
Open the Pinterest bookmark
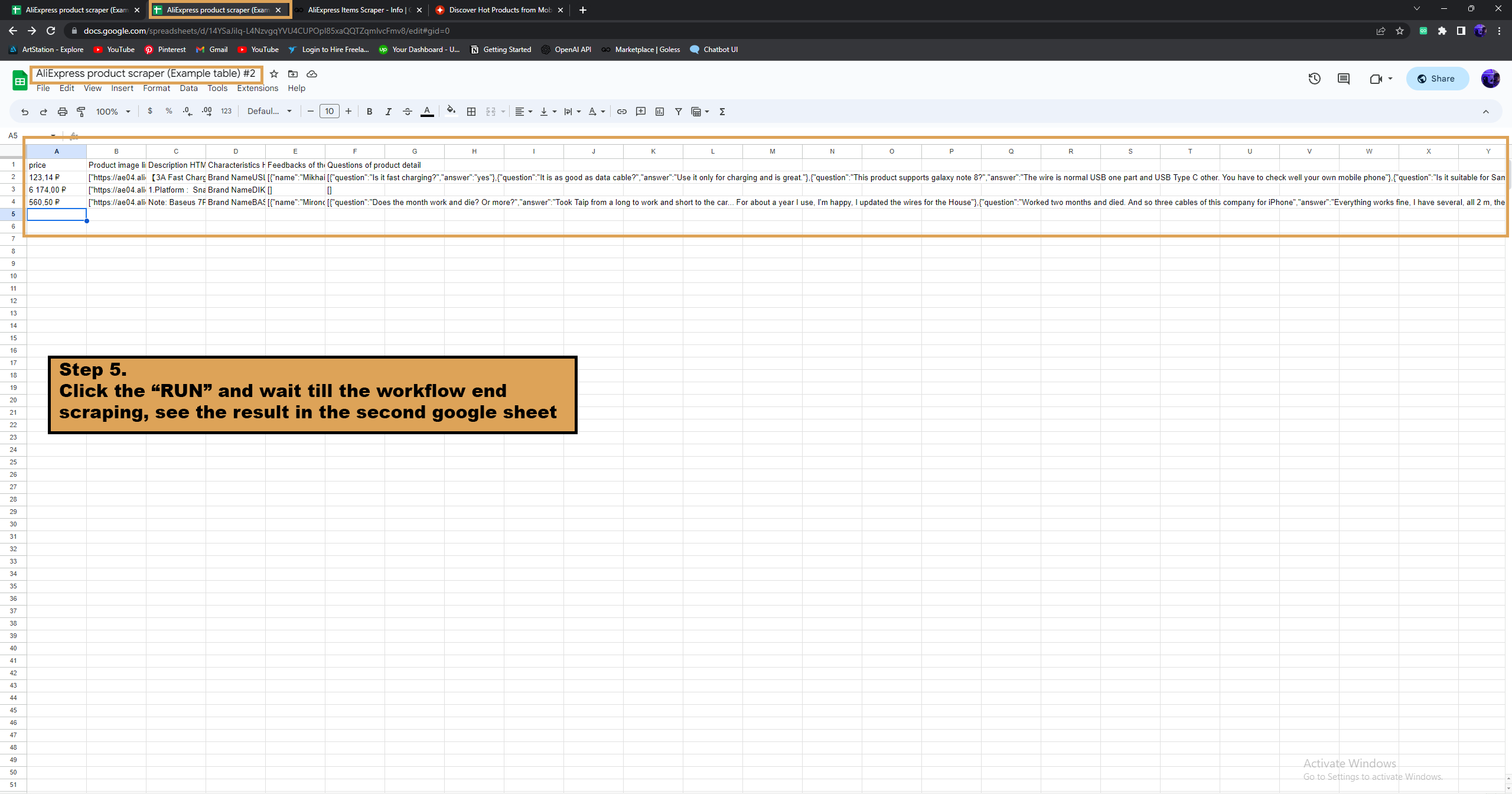pyautogui.click(x=165, y=50)
